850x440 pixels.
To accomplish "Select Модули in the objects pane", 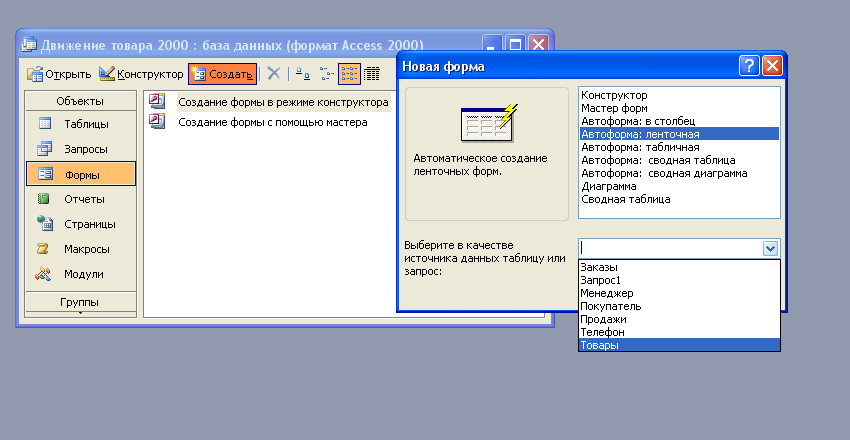I will [81, 274].
